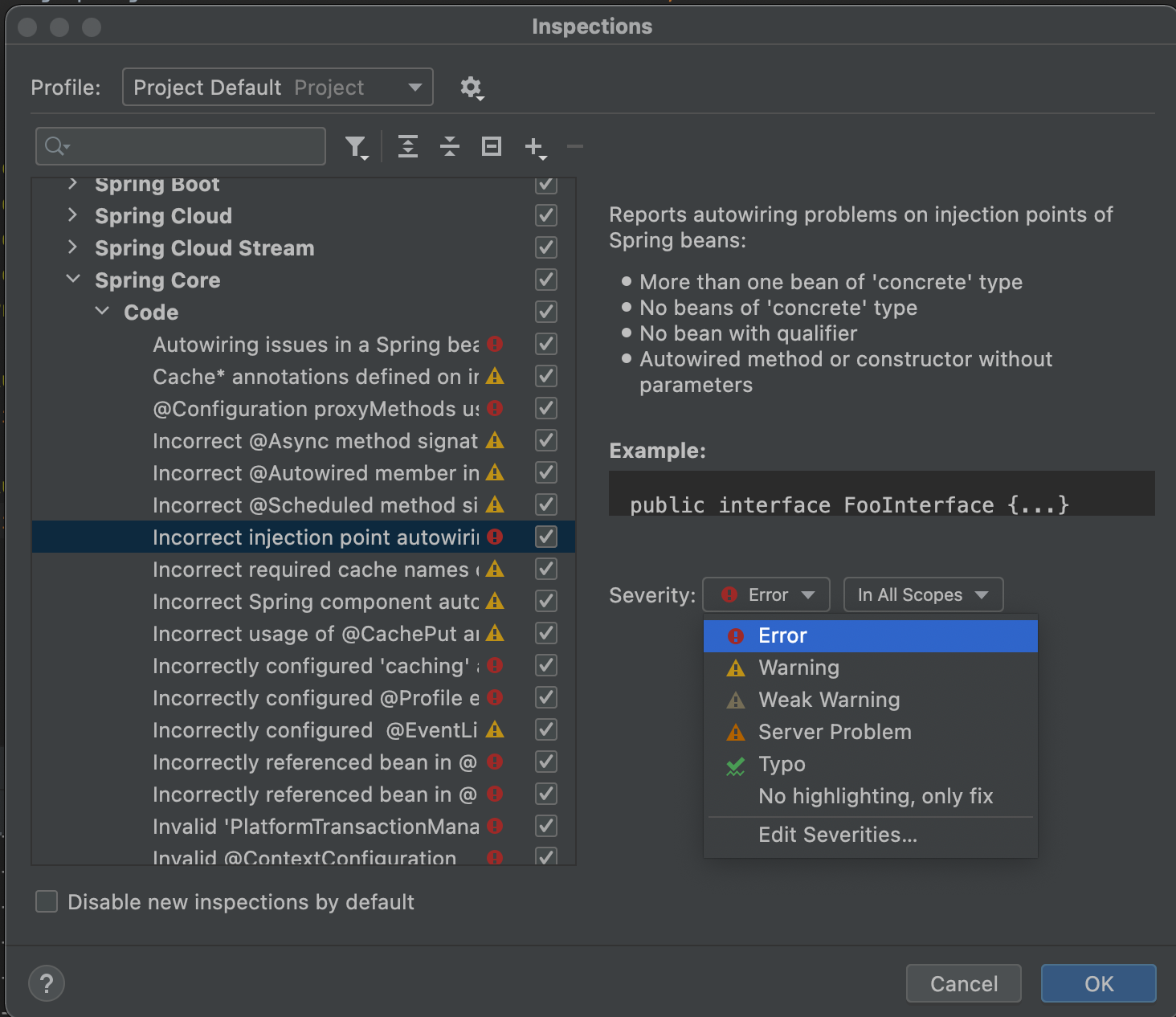Uncheck the Spring Core checkbox
This screenshot has height=1017, width=1176.
click(546, 280)
